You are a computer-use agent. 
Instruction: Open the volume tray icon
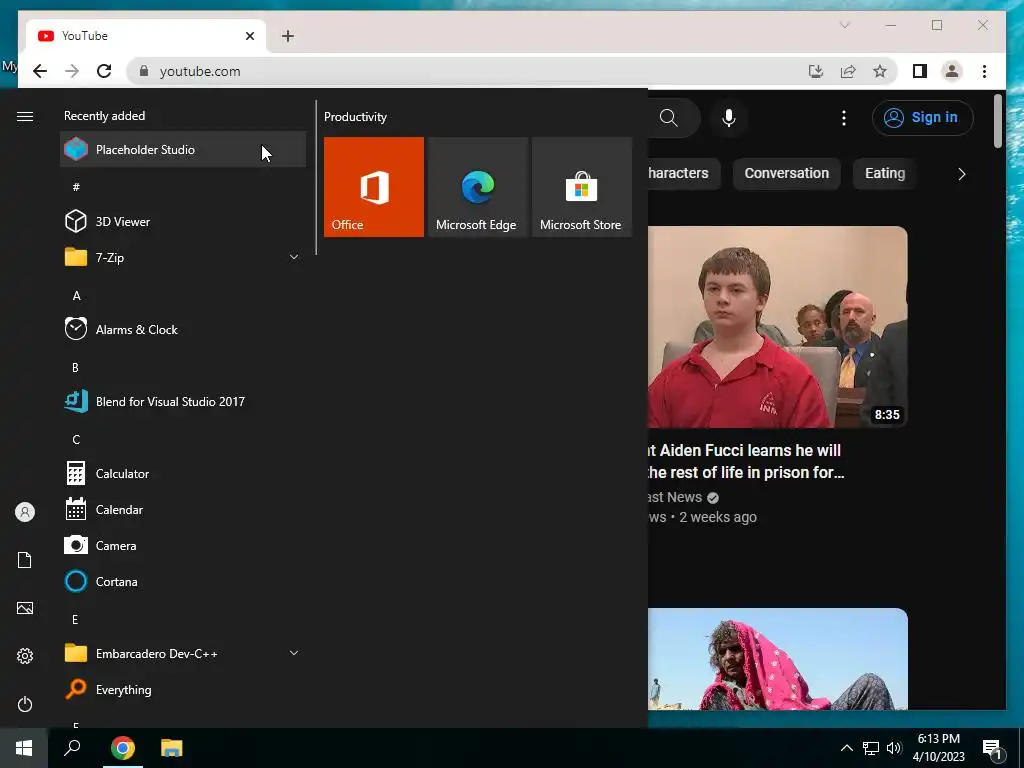click(894, 748)
